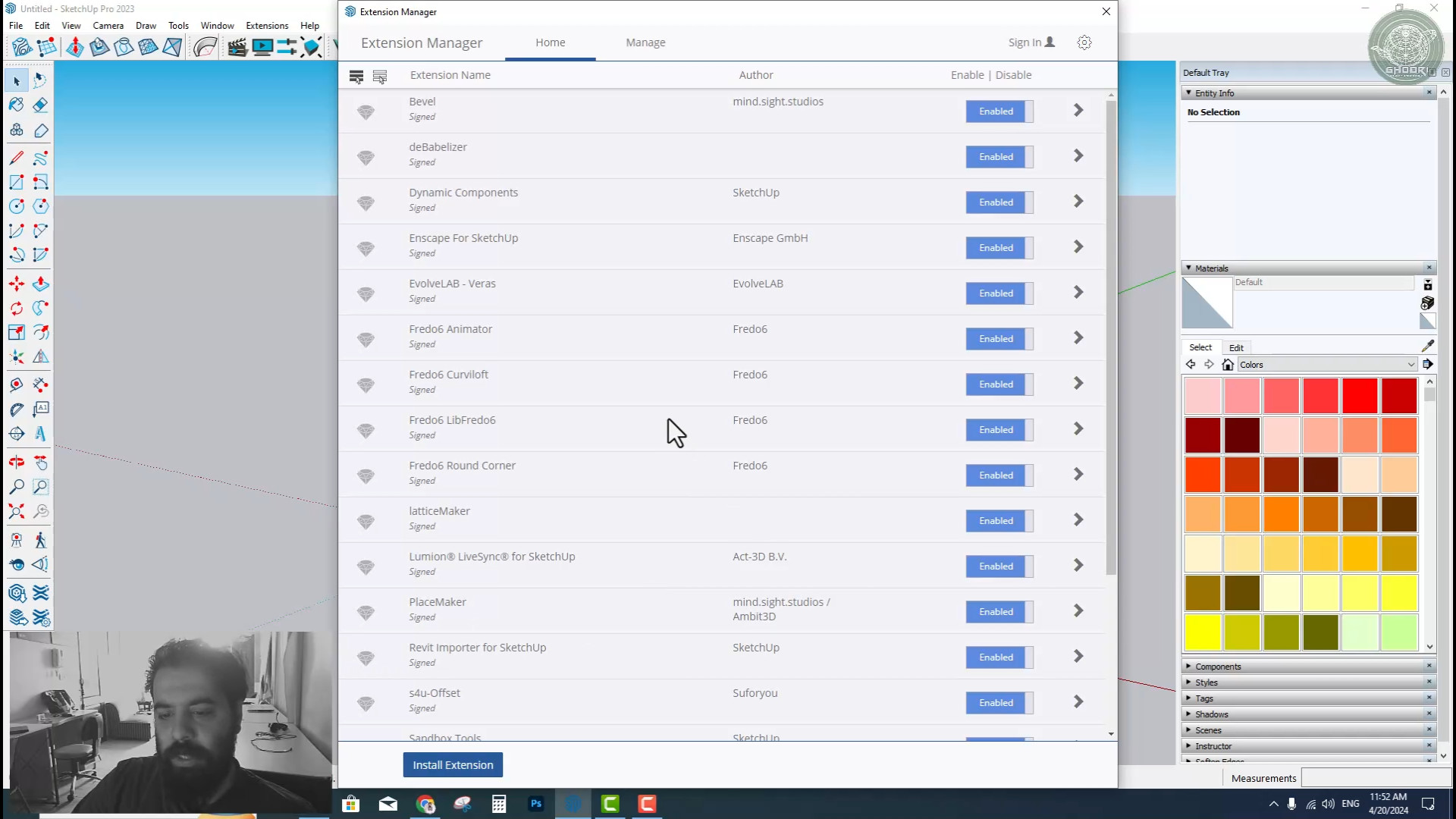Viewport: 1456px width, 819px height.
Task: Select the Walk tool
Action: pyautogui.click(x=41, y=540)
